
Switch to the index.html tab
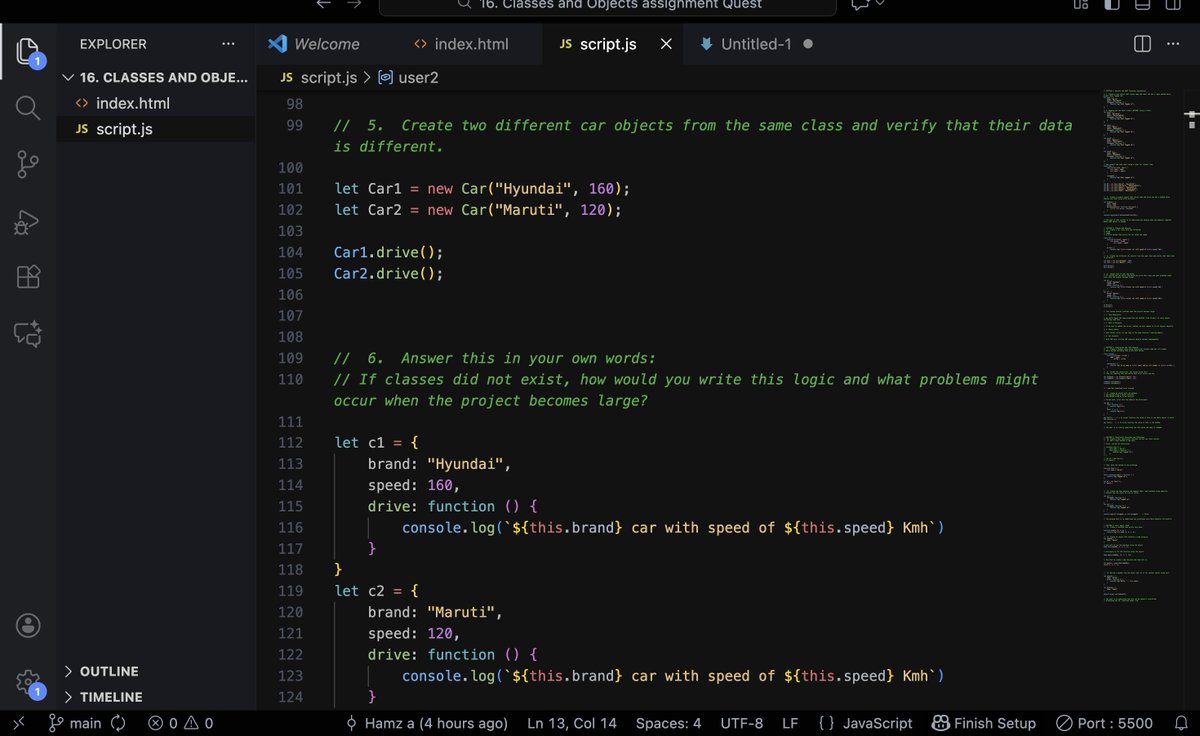point(461,44)
